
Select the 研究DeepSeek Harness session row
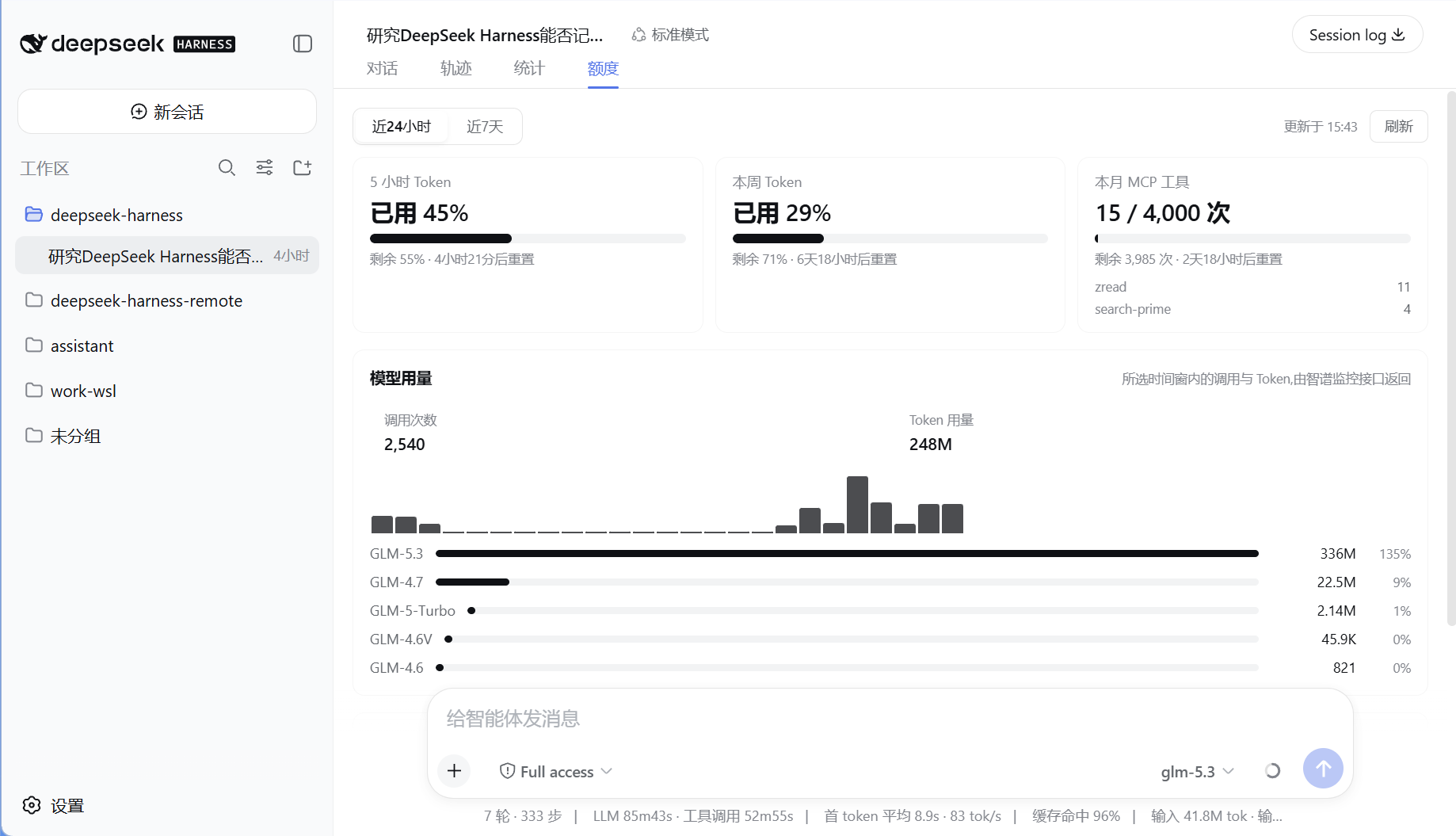[x=167, y=256]
